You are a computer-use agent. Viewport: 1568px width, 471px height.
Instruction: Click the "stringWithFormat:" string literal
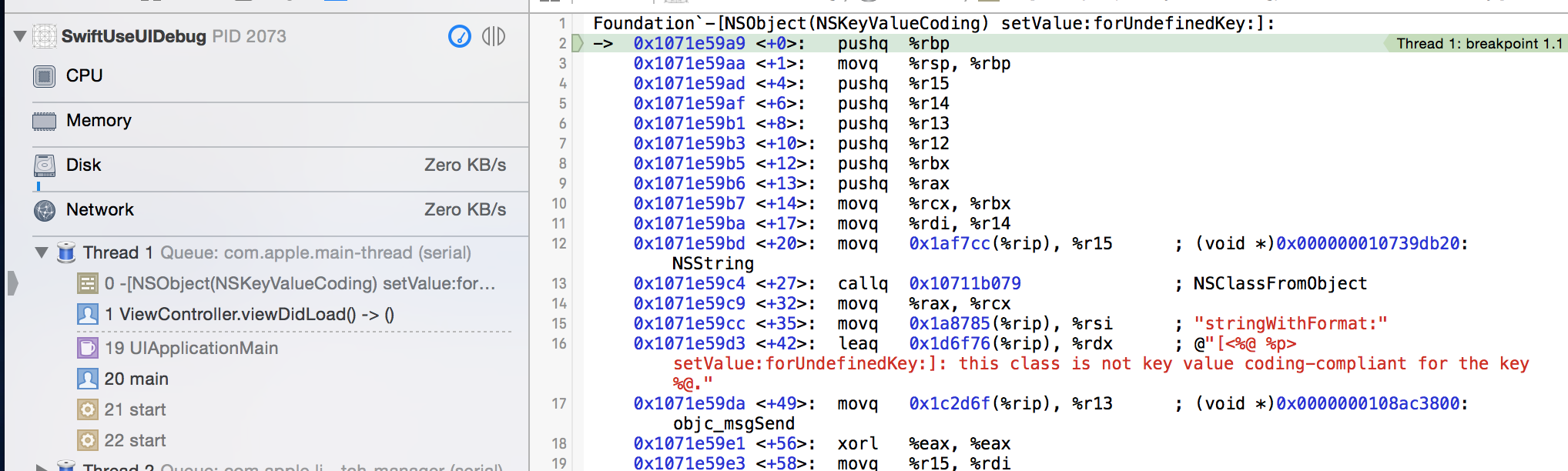pyautogui.click(x=1290, y=323)
